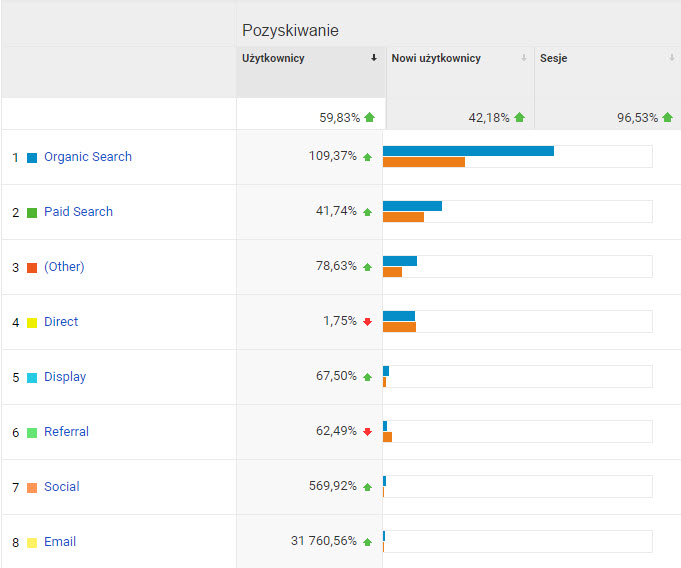Screen dimensions: 681x568
Task: Sort by Nowi użytkownicy column header
Action: point(436,58)
